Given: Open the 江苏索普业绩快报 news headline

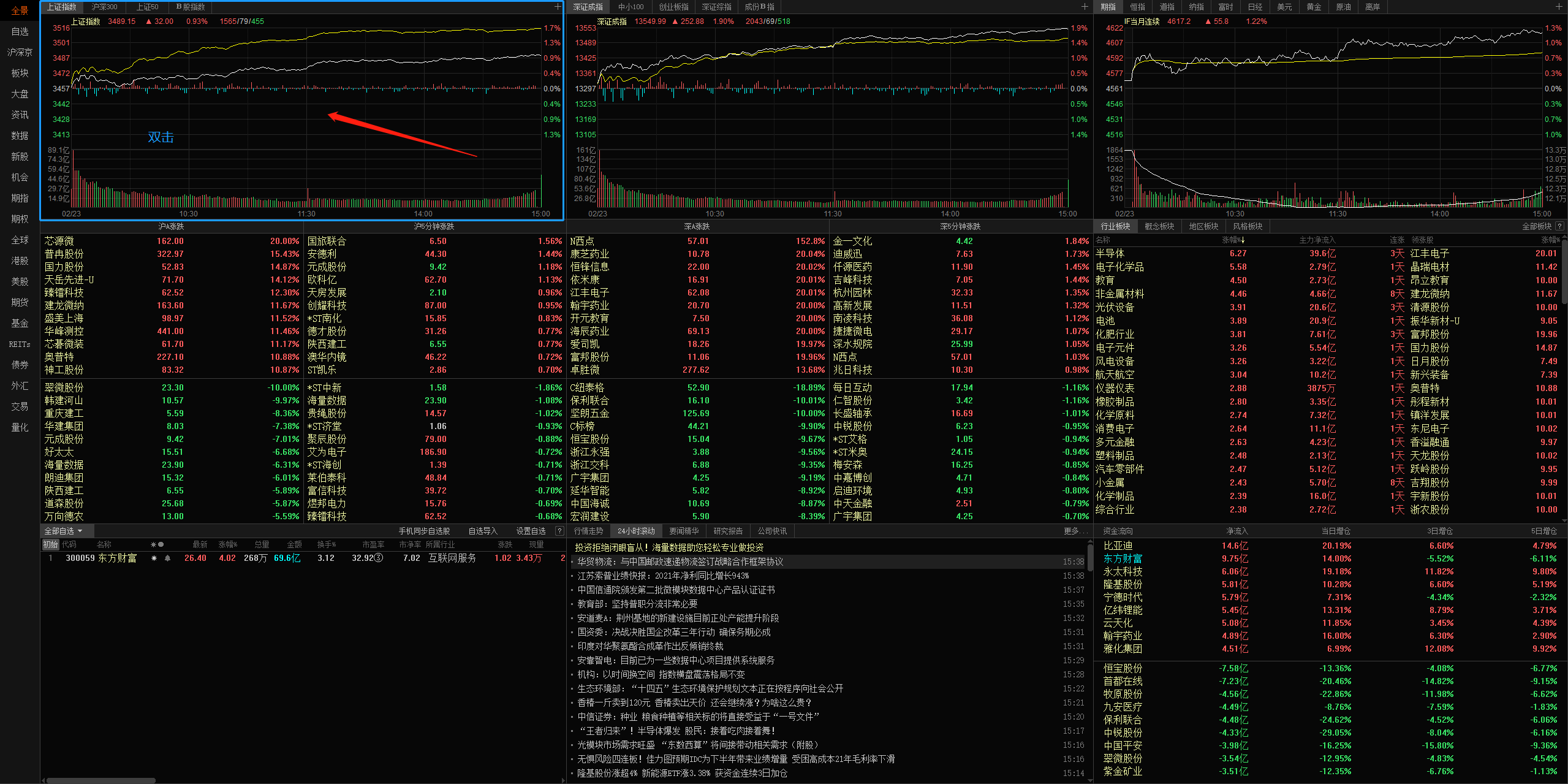Looking at the screenshot, I should point(663,576).
